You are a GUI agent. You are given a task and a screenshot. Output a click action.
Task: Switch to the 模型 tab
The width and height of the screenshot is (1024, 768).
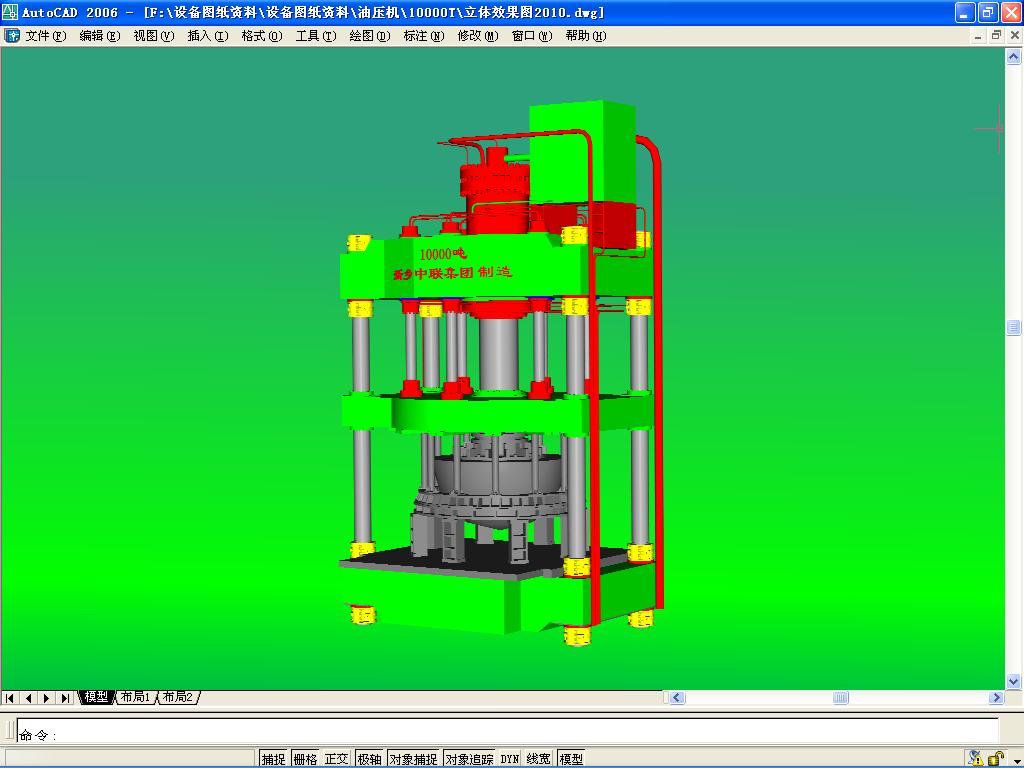[x=96, y=697]
